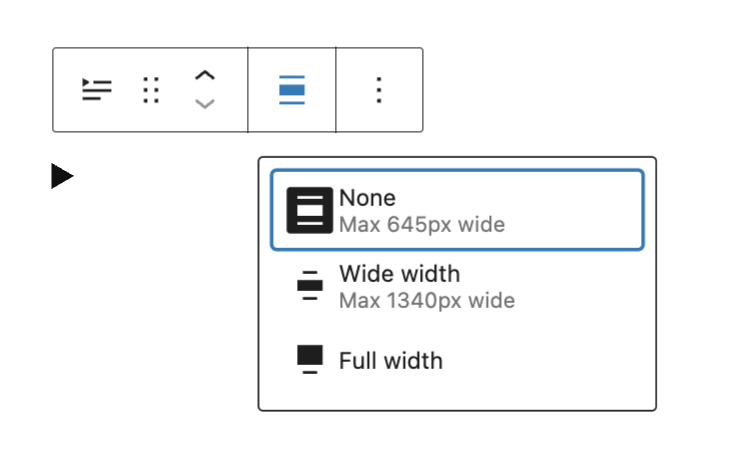Move block up with the up chevron
Screen dimensions: 738x462
point(204,76)
